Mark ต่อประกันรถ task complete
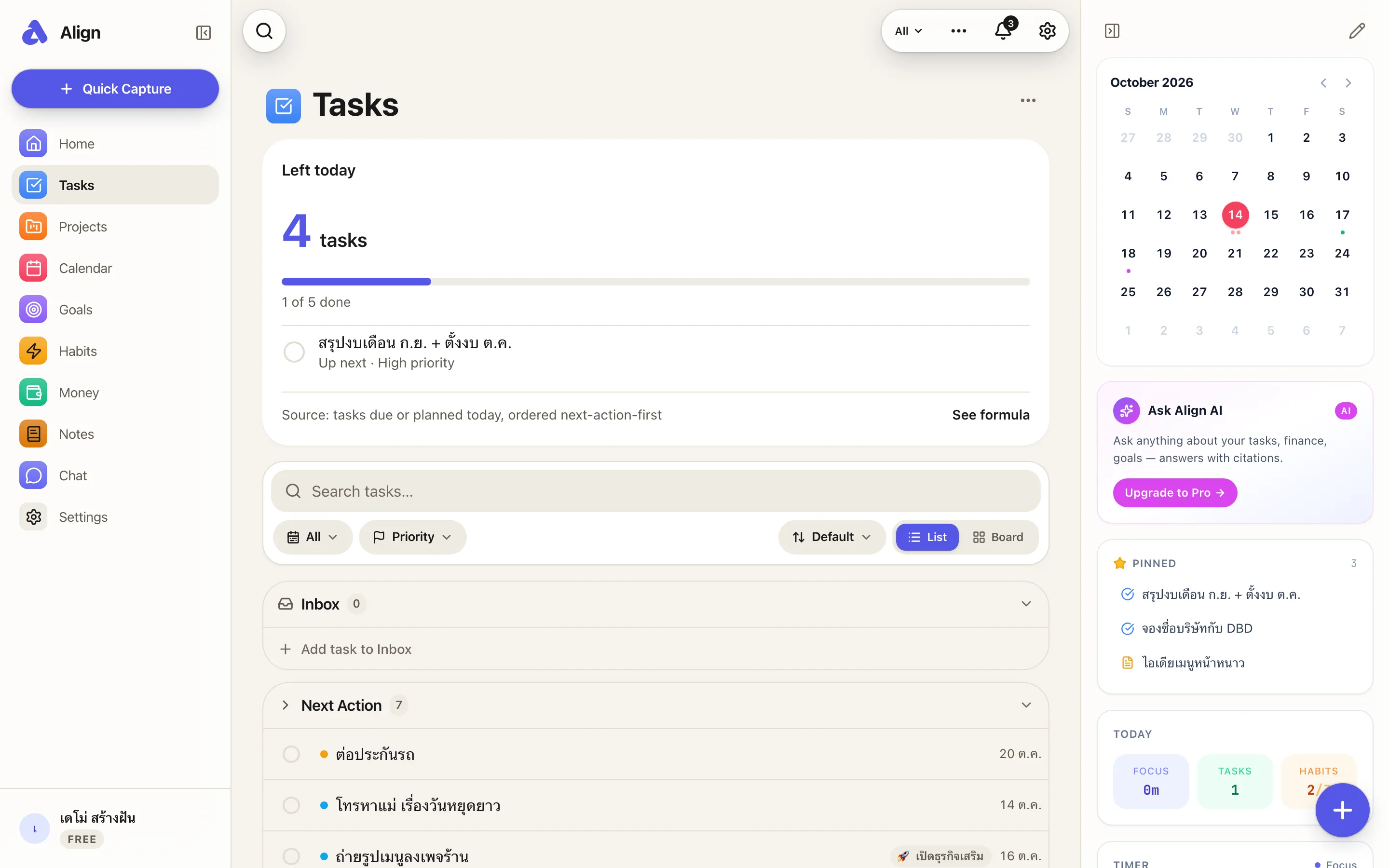 click(291, 754)
